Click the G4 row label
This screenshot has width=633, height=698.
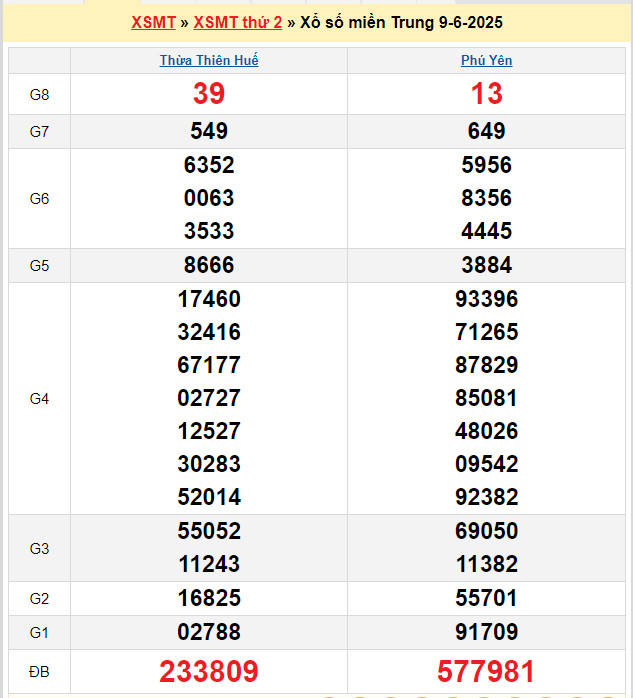click(39, 398)
